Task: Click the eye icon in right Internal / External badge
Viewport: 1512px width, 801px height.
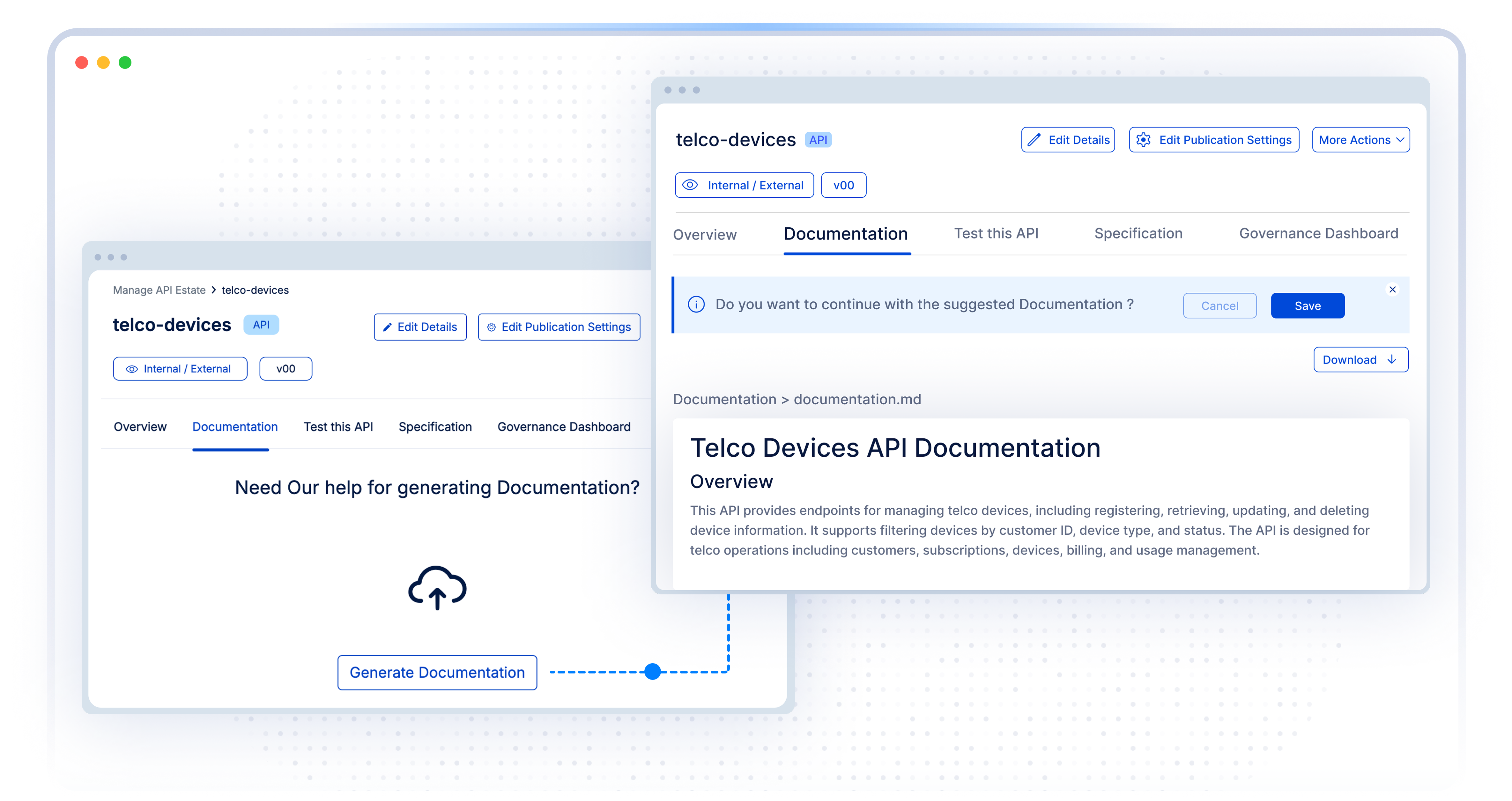Action: [x=690, y=185]
